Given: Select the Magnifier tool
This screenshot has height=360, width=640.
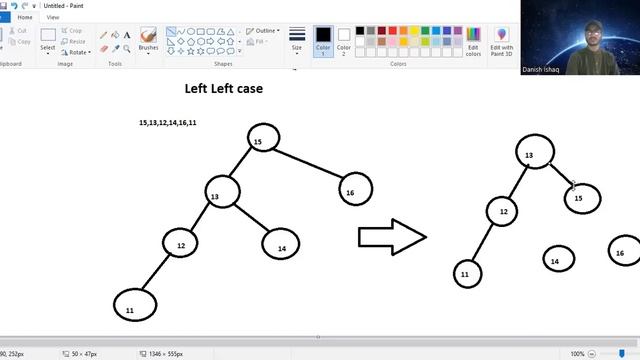Looking at the screenshot, I should (127, 49).
